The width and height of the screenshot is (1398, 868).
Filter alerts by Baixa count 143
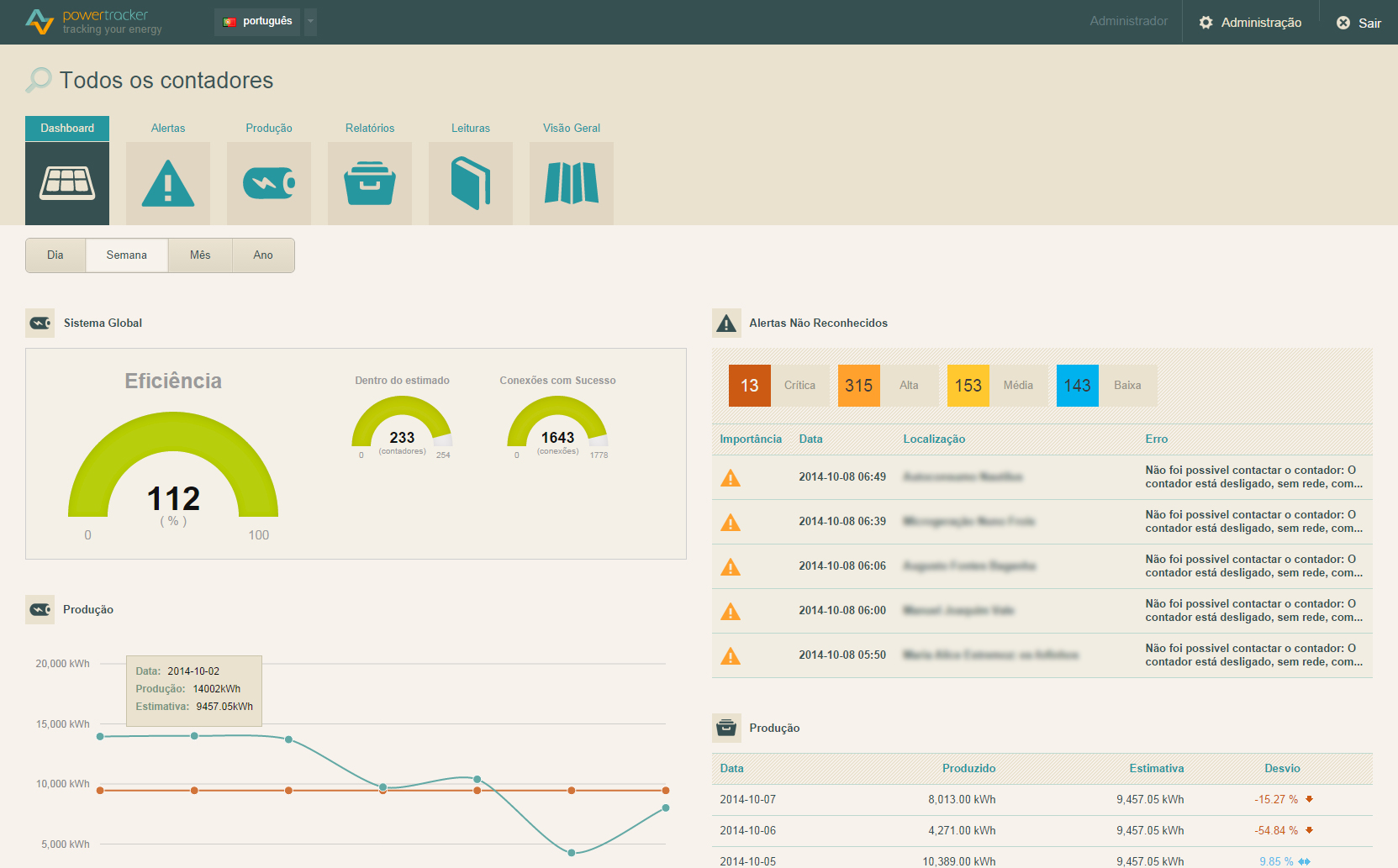[1107, 386]
